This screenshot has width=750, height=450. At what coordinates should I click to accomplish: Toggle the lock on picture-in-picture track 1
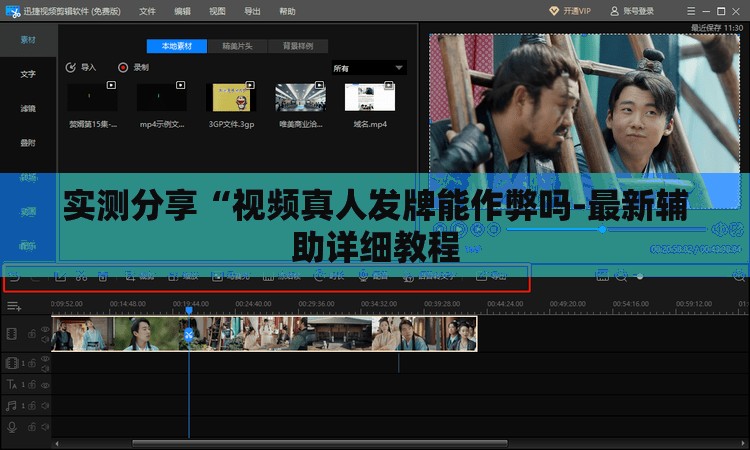pyautogui.click(x=32, y=363)
